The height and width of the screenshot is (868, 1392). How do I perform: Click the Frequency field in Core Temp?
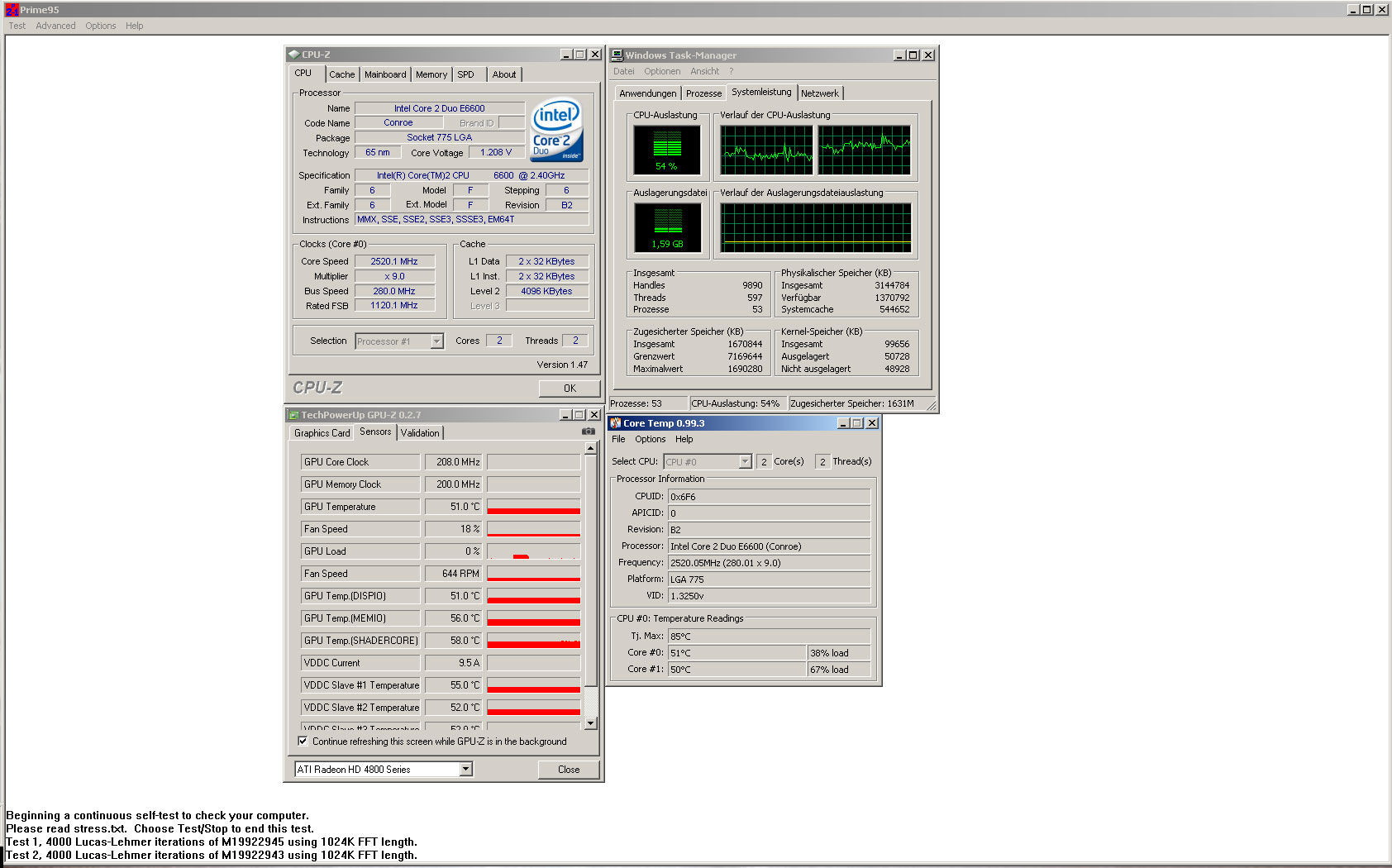[770, 563]
